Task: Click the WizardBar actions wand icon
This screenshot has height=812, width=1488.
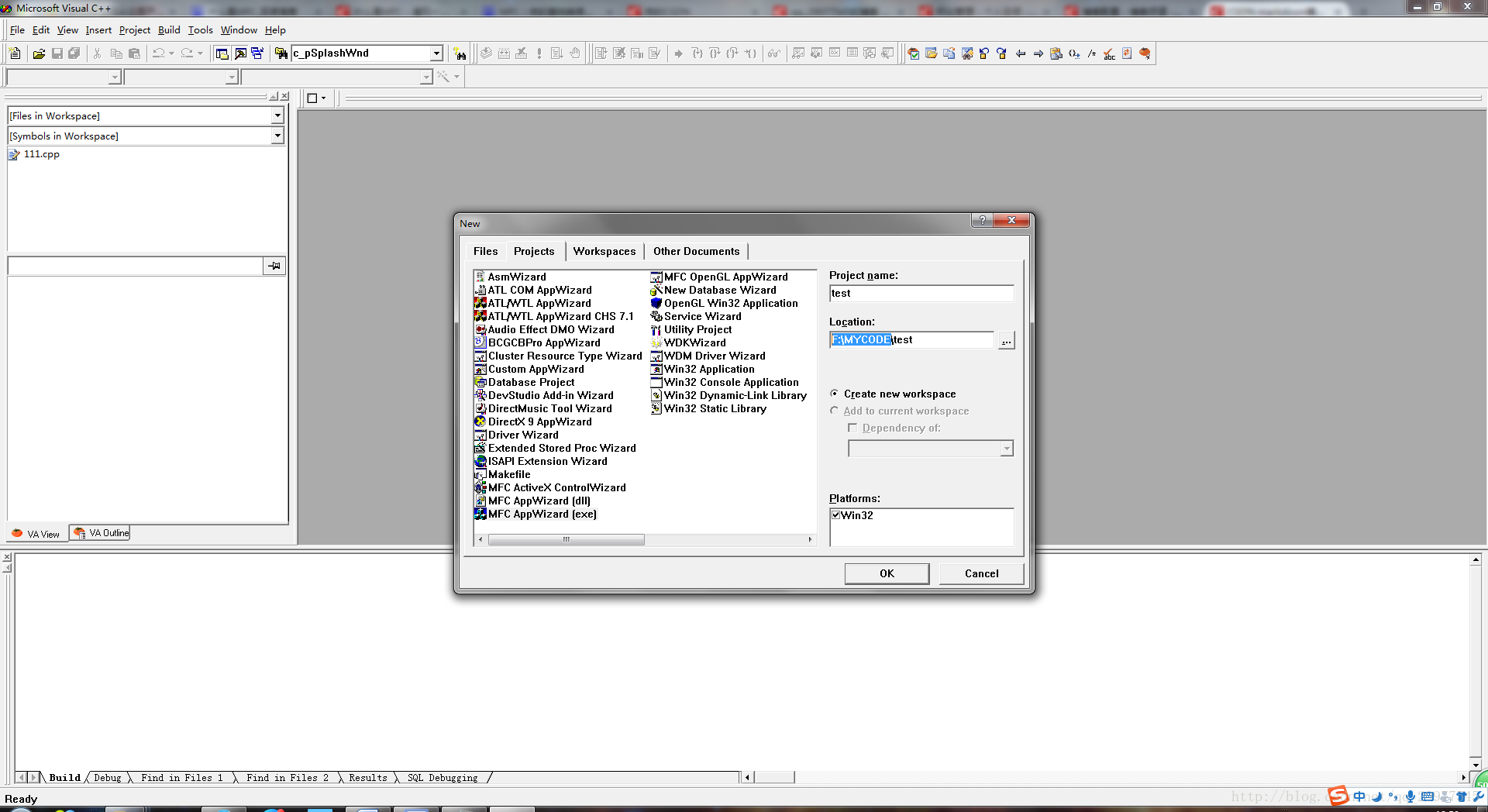Action: pos(443,77)
